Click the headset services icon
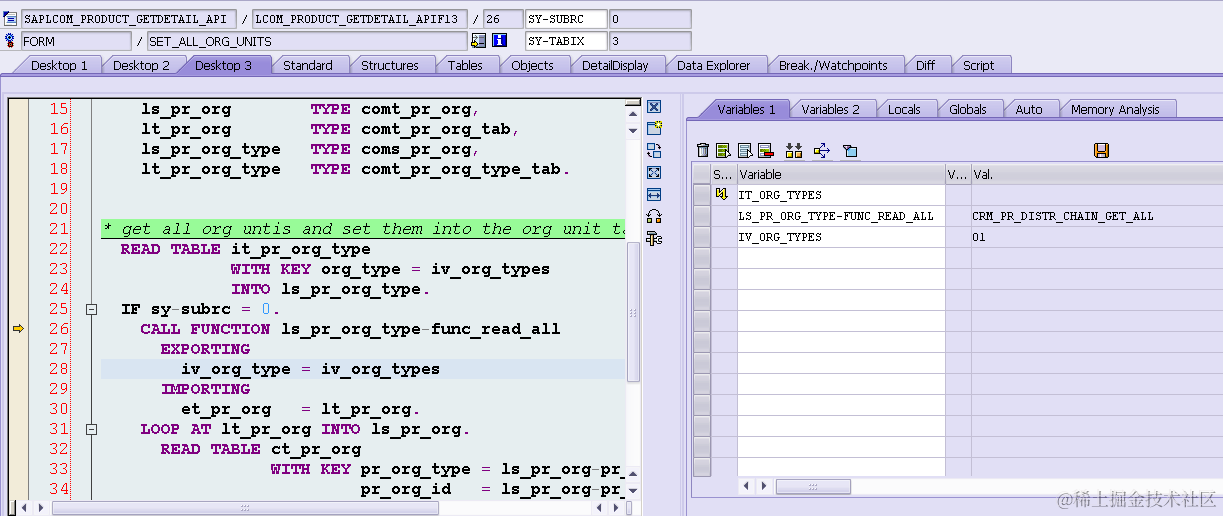 pos(654,216)
